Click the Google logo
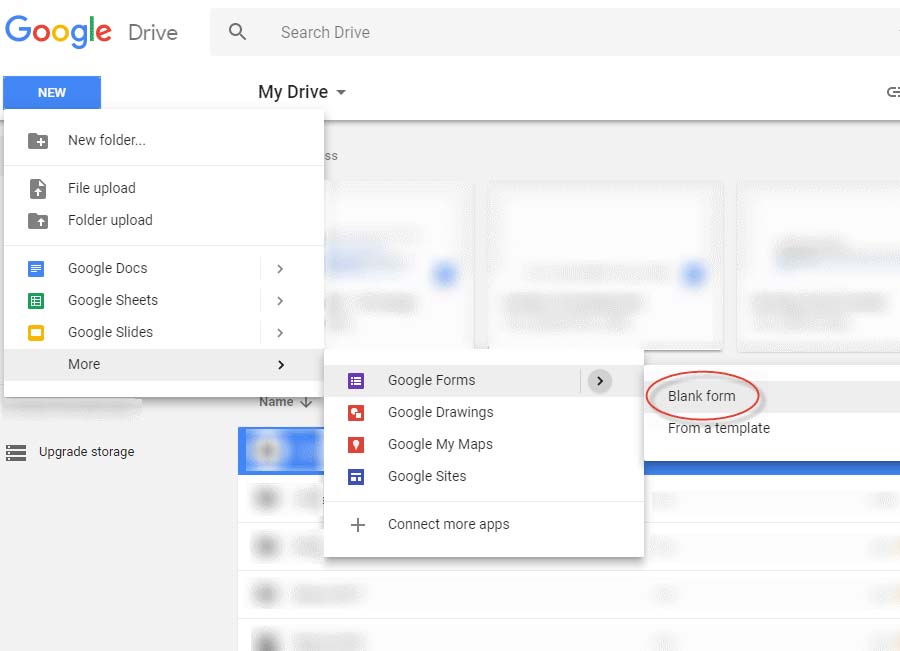Viewport: 900px width, 651px height. (x=58, y=31)
